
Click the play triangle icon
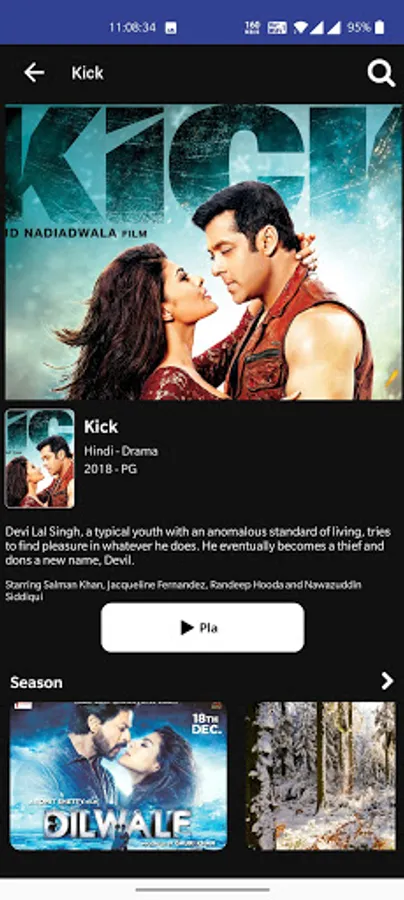click(x=187, y=627)
